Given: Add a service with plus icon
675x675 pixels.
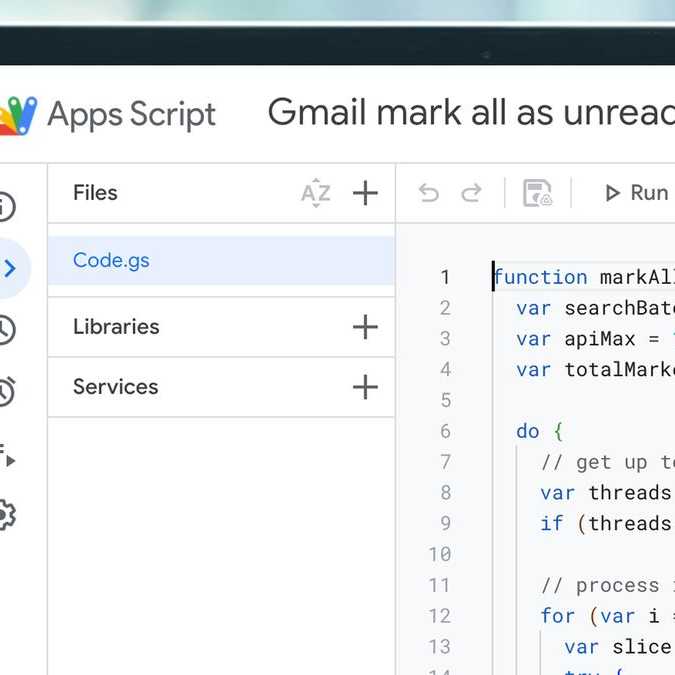Looking at the screenshot, I should 366,387.
